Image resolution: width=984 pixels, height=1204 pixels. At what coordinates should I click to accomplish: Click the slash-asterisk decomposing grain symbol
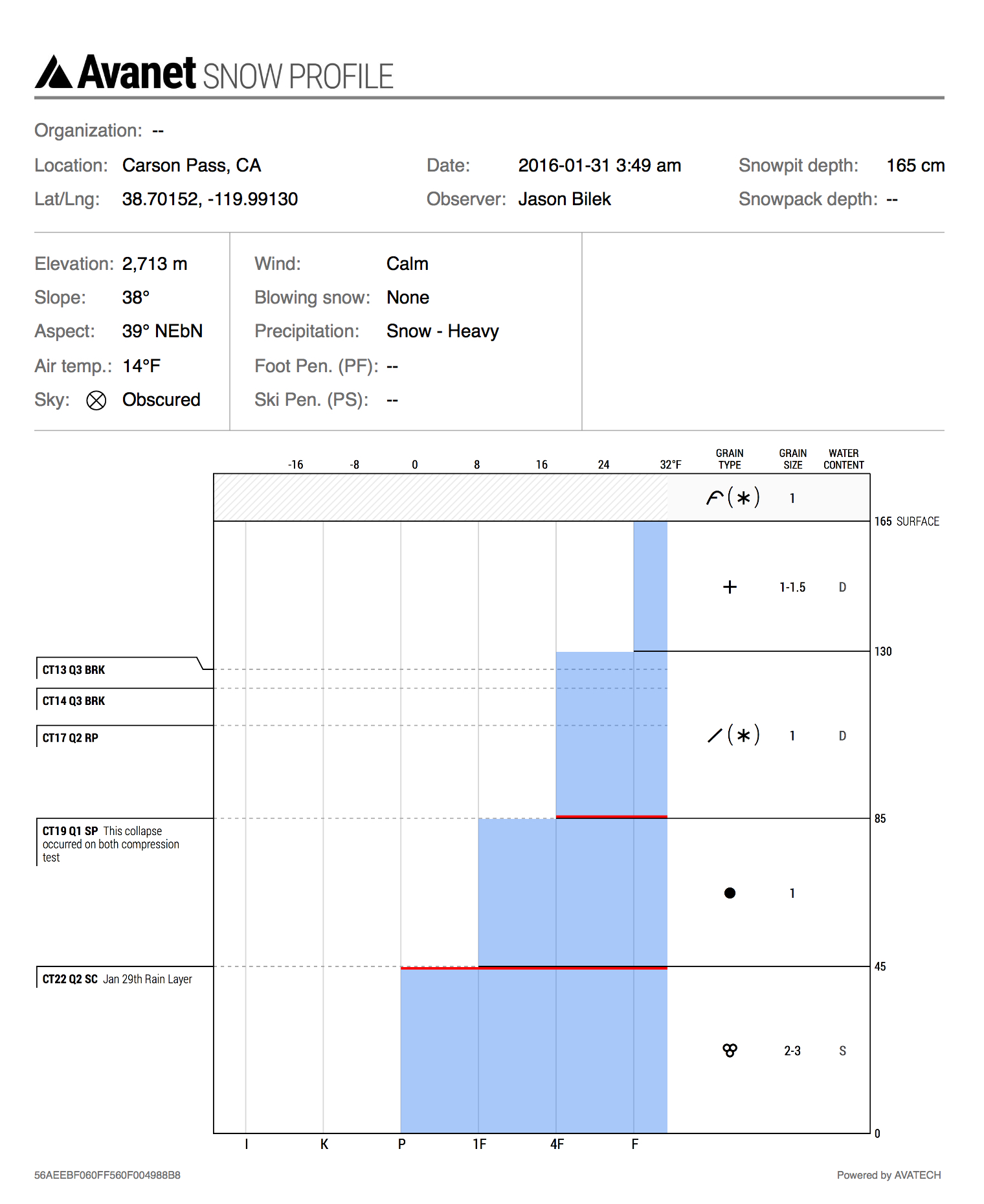point(733,735)
